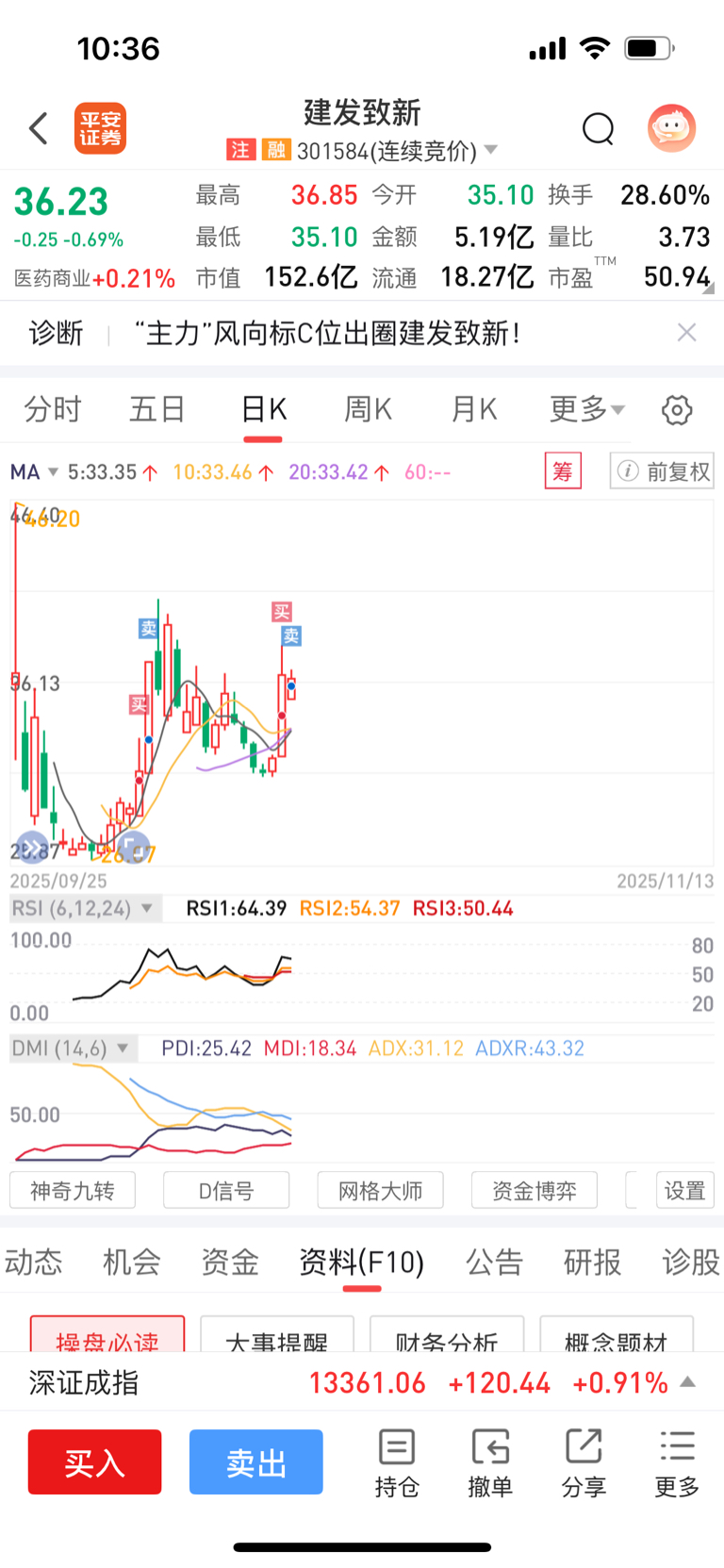
Task: Tap the cellular signal bars icon
Action: [x=548, y=48]
